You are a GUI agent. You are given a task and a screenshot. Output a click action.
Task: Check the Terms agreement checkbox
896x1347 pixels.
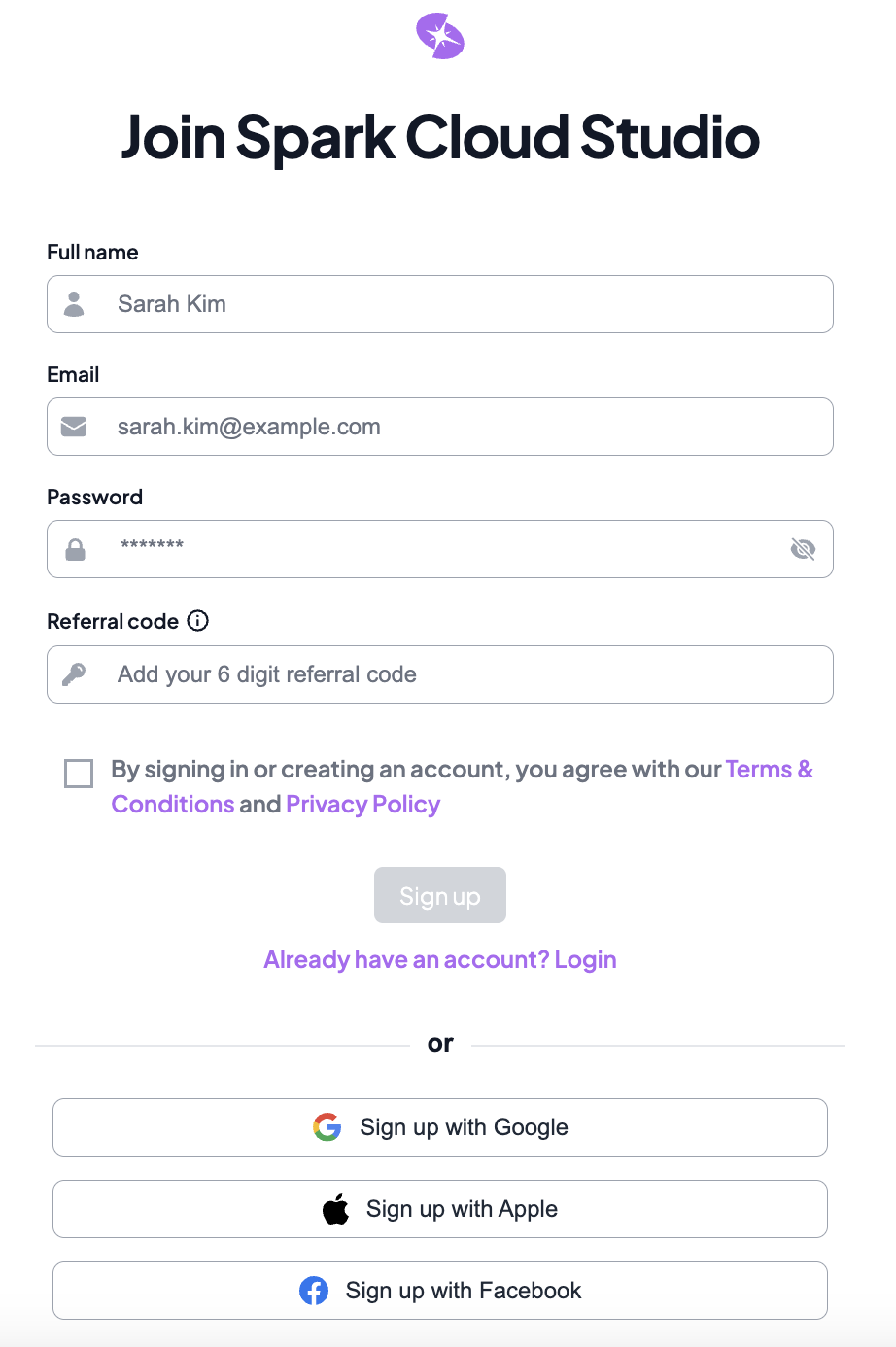pos(78,773)
